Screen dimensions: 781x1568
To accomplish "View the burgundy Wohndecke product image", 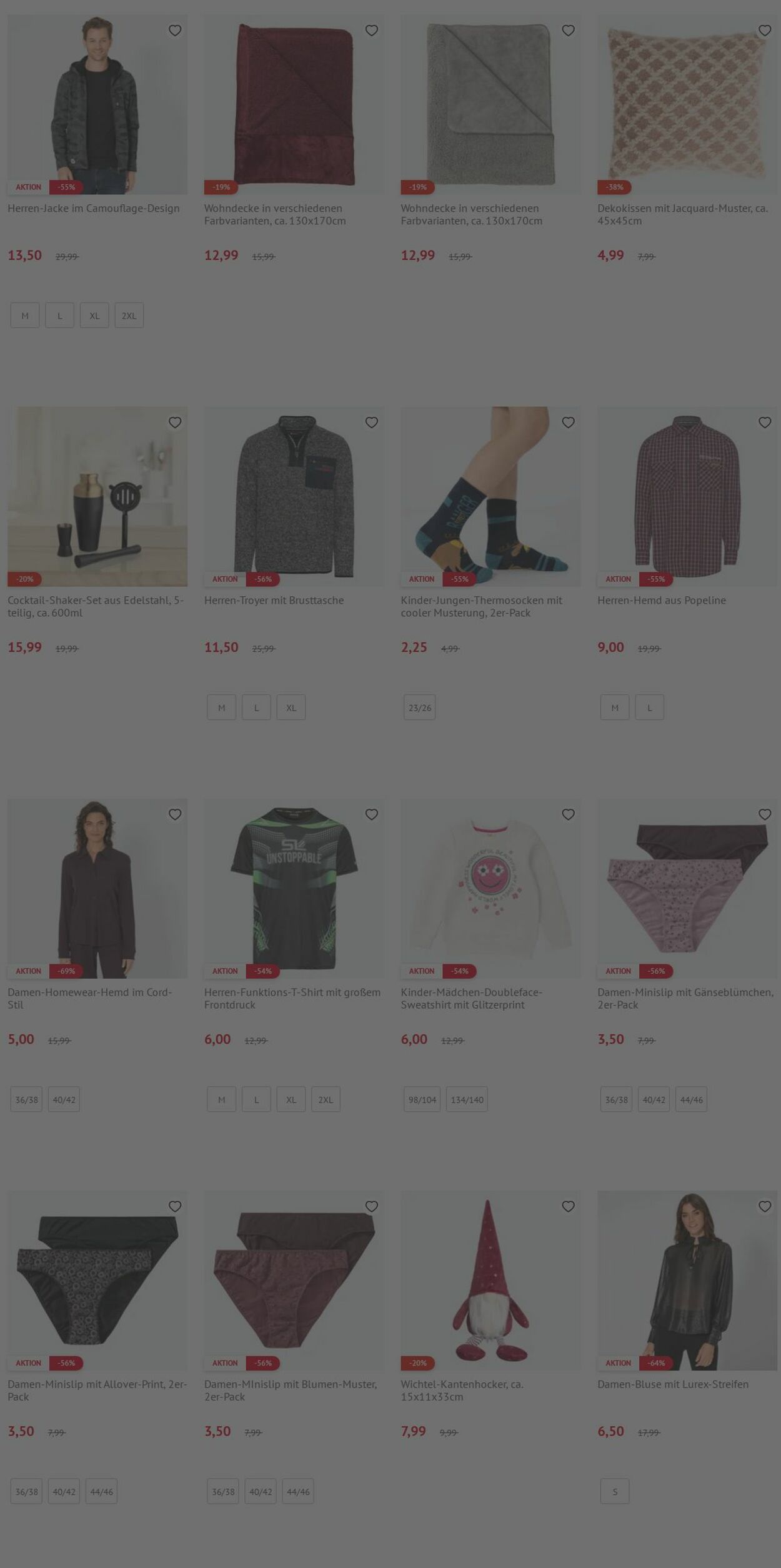I will [x=294, y=104].
